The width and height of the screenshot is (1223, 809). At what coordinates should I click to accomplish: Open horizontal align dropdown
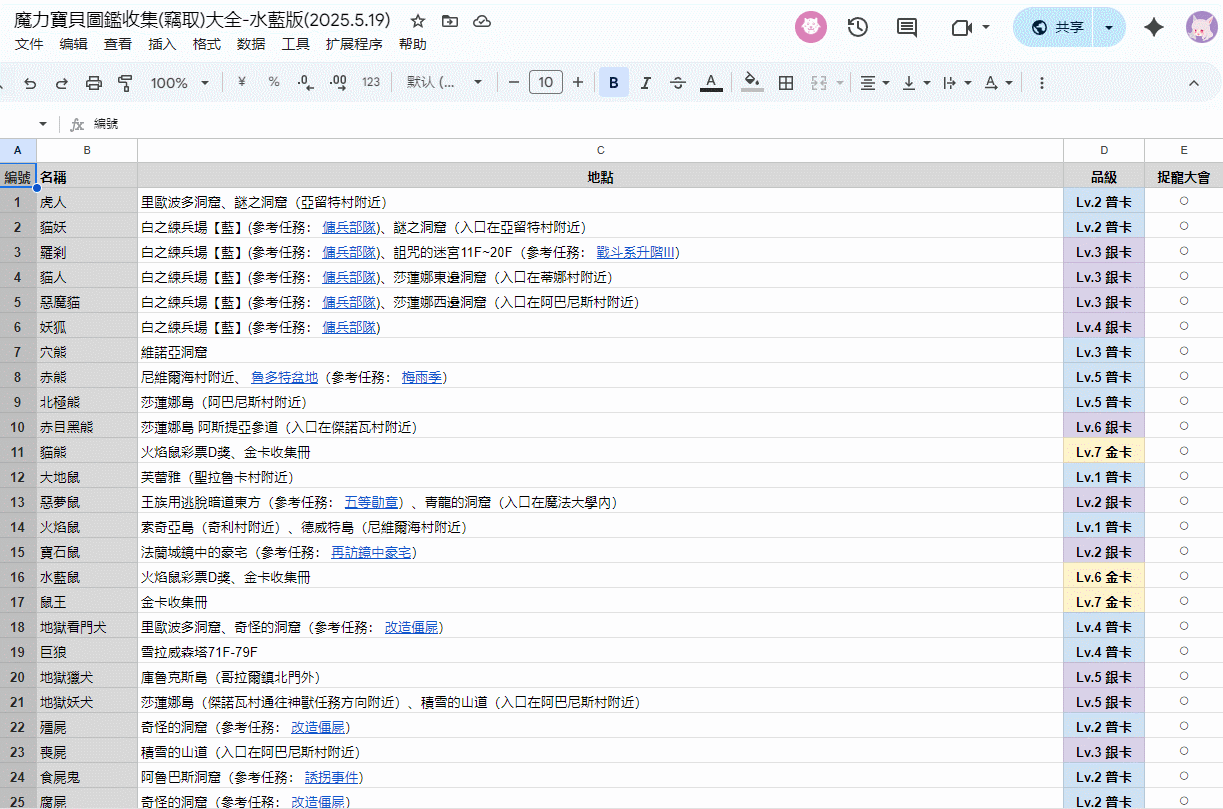click(x=875, y=83)
